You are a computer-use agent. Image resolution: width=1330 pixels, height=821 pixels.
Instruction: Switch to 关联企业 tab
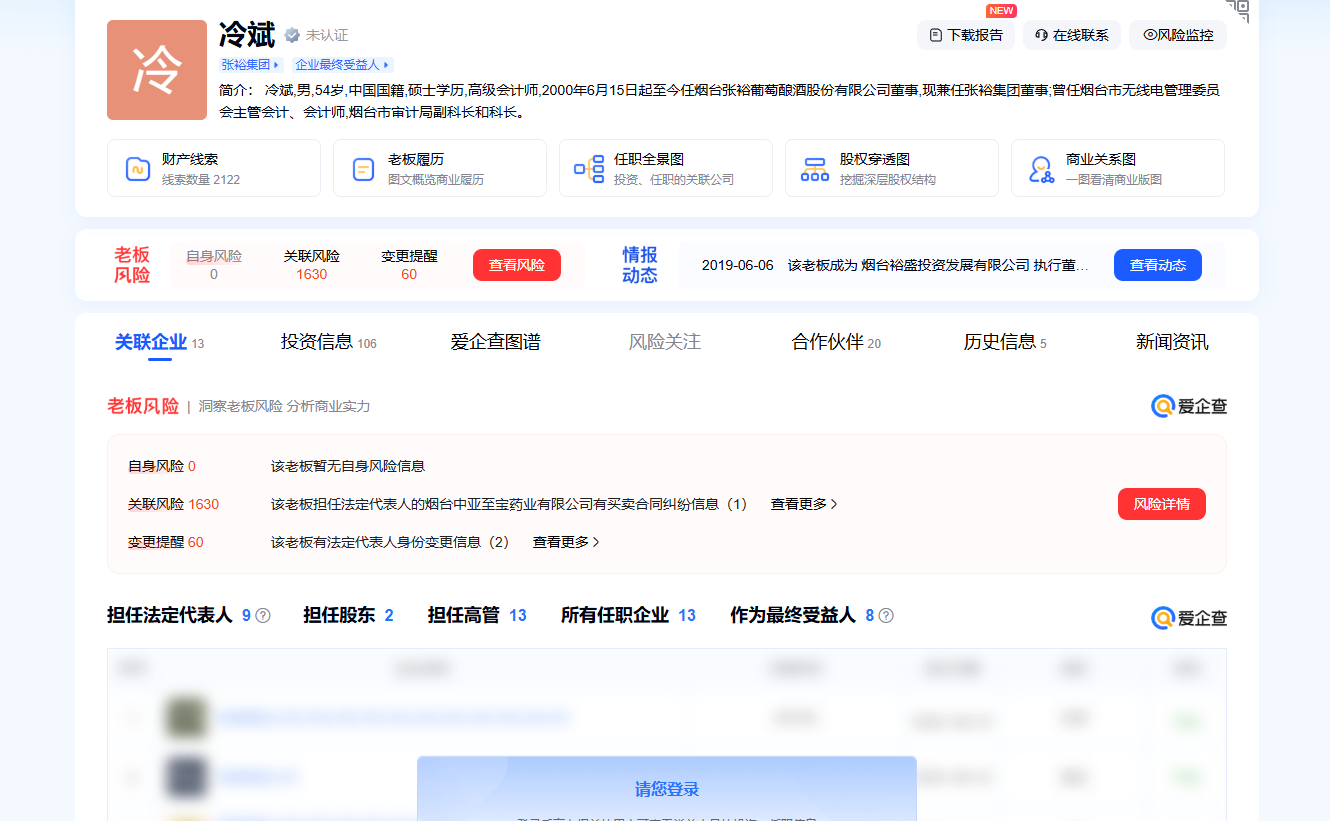click(159, 342)
